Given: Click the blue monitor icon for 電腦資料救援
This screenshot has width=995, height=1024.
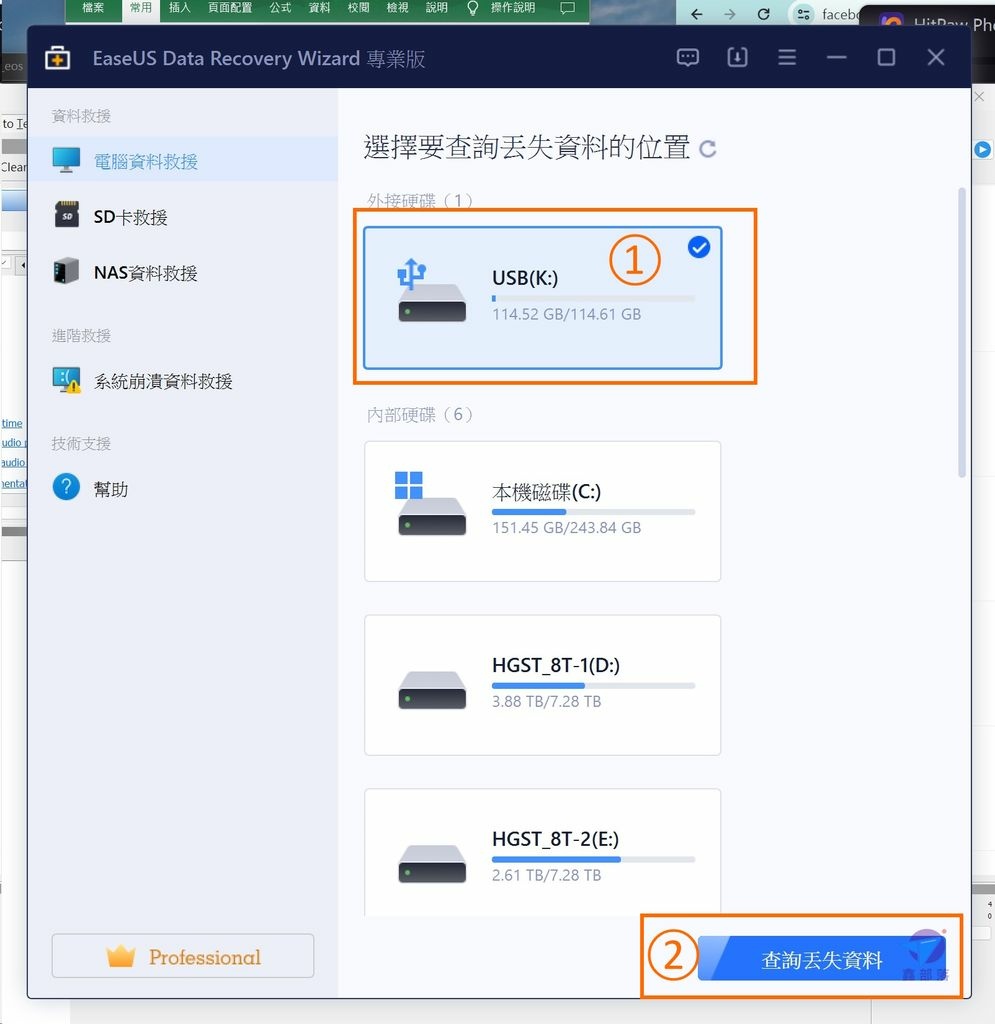Looking at the screenshot, I should coord(66,160).
